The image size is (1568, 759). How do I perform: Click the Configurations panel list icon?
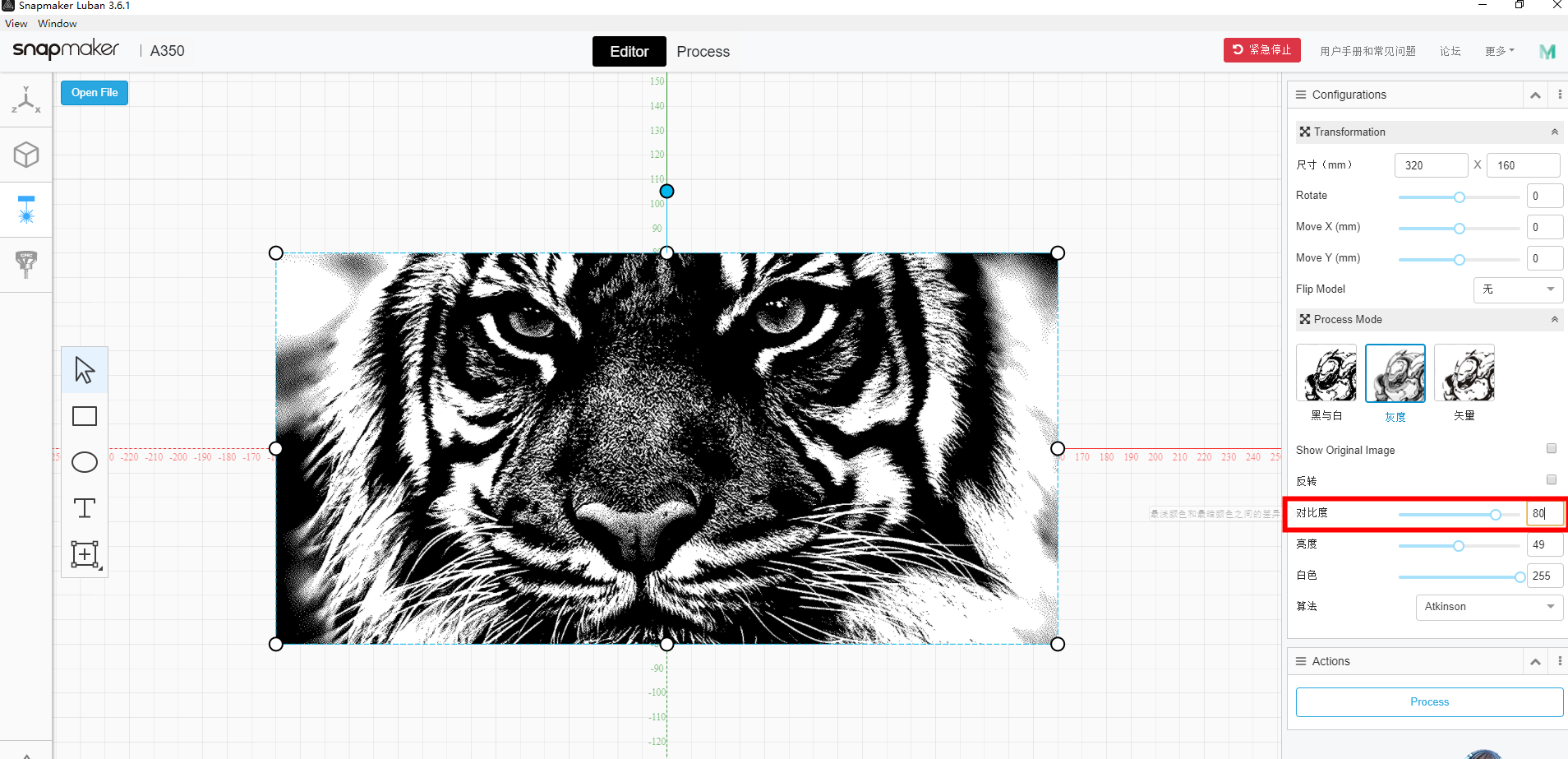pyautogui.click(x=1301, y=95)
